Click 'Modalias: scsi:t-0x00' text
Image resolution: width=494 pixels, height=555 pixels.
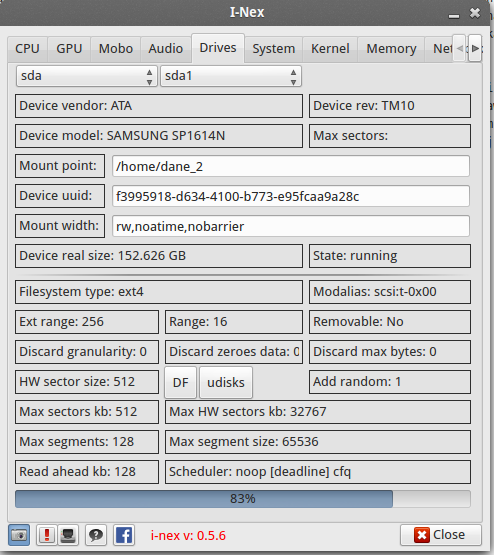375,292
